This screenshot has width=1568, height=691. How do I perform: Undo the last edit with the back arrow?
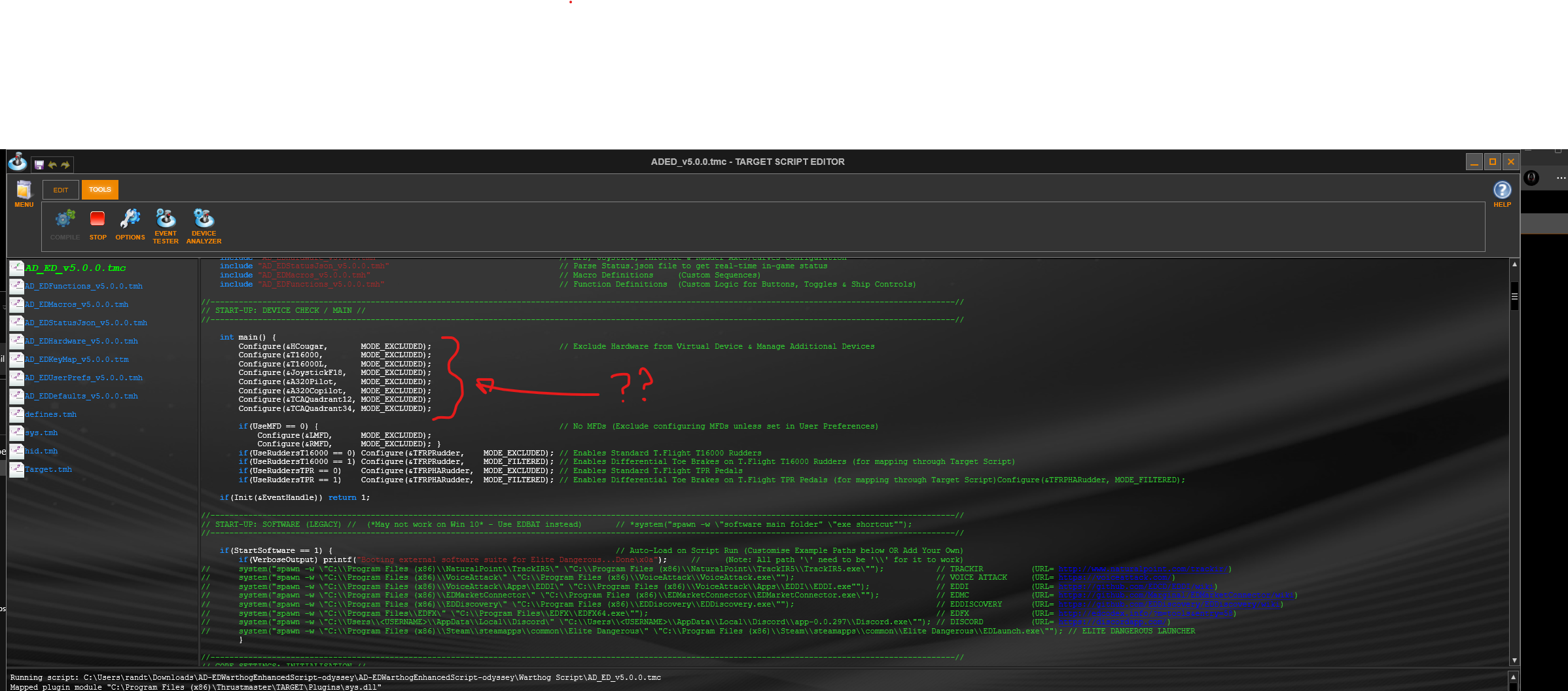click(x=52, y=165)
